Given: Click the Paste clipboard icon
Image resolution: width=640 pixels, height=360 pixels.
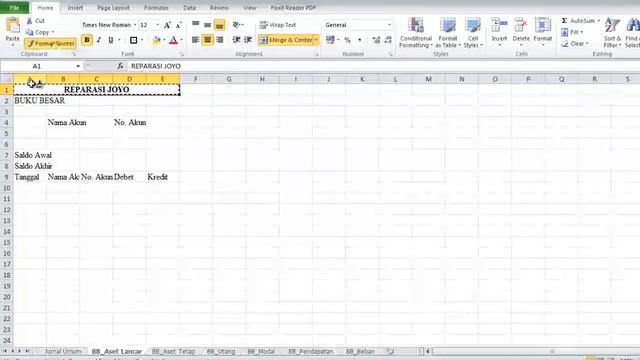Looking at the screenshot, I should tap(13, 25).
